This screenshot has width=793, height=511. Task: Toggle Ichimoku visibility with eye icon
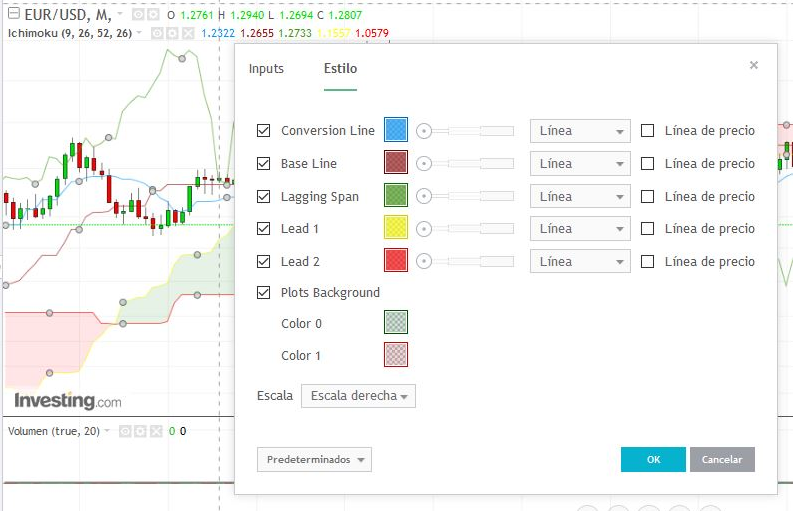pyautogui.click(x=157, y=33)
